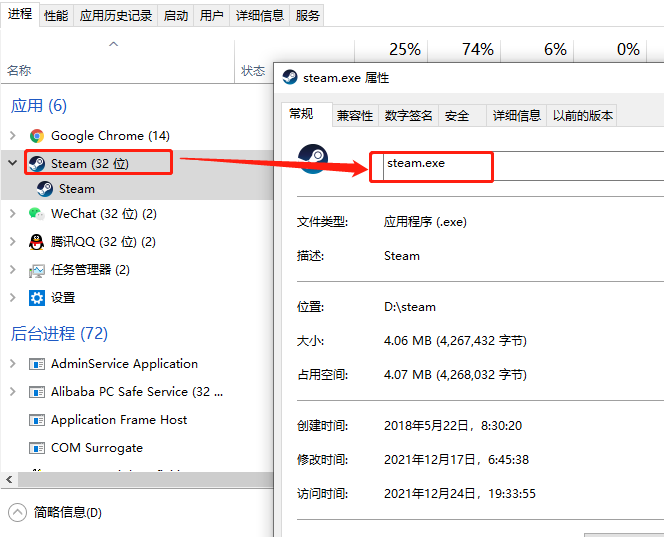This screenshot has height=537, width=664.
Task: Click the 简略信息(D) button
Action: click(55, 513)
